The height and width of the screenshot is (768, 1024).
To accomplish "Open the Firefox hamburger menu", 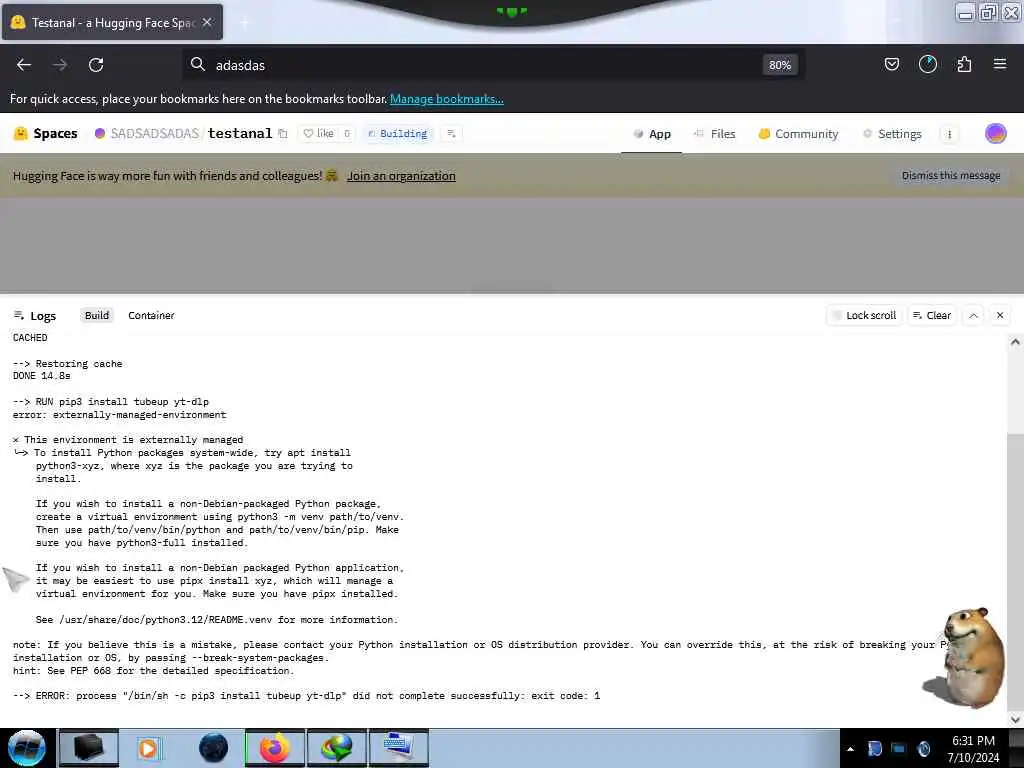I will coord(1000,64).
